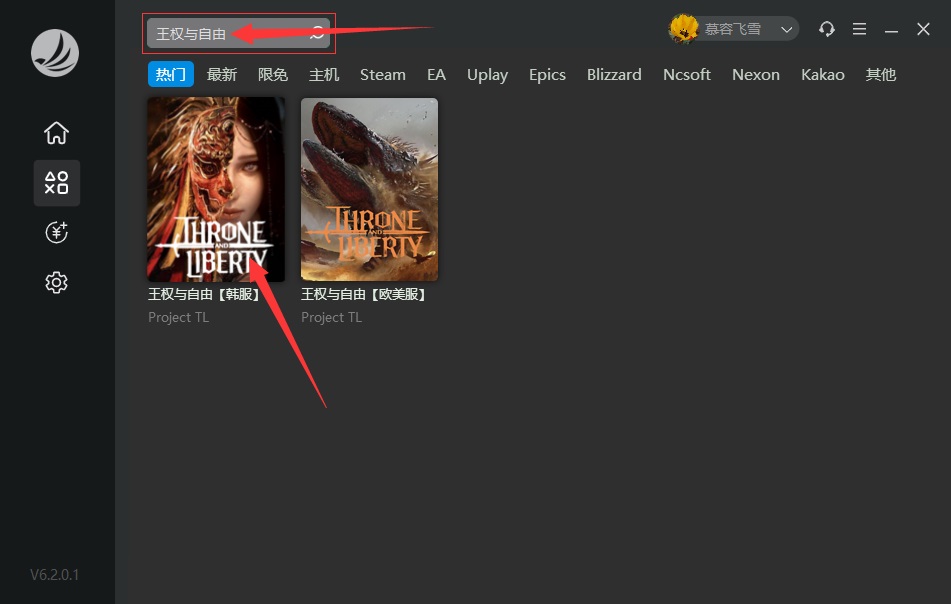Open the game library shapes icon
The width and height of the screenshot is (951, 604).
click(56, 183)
